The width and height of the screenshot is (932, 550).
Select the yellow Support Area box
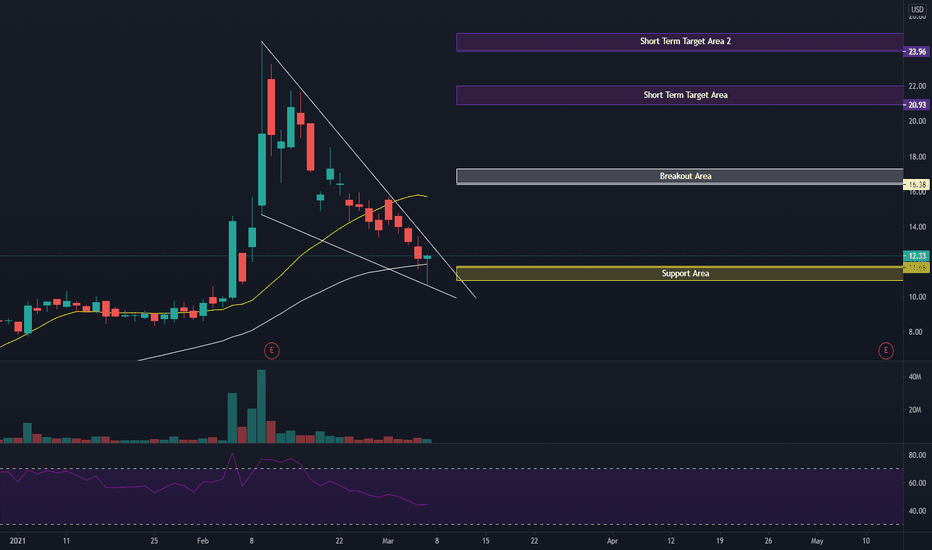click(x=679, y=274)
